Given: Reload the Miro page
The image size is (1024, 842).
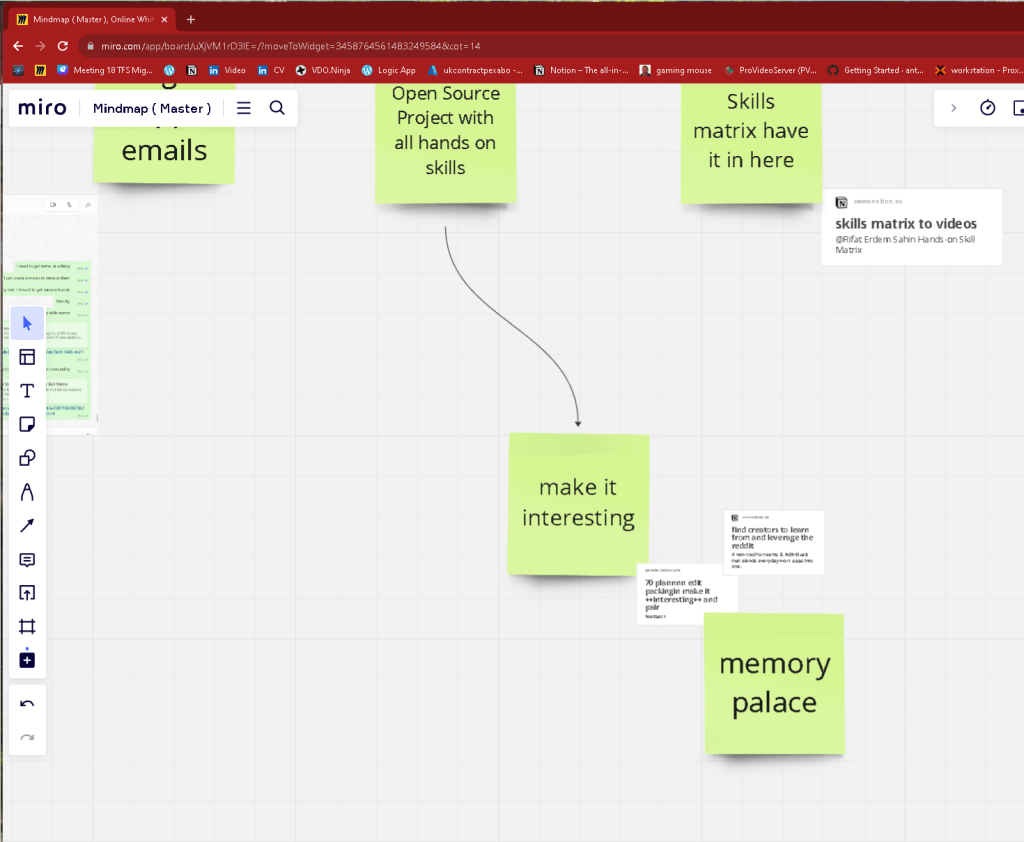Looking at the screenshot, I should tap(63, 46).
